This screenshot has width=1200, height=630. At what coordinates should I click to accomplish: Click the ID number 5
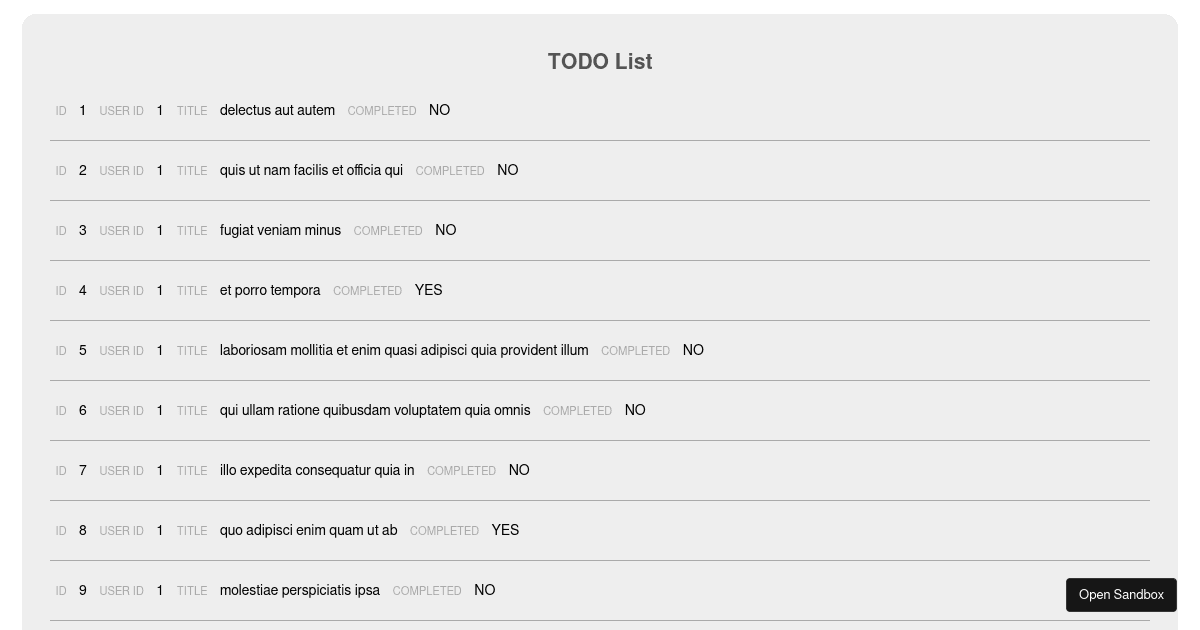tap(83, 350)
